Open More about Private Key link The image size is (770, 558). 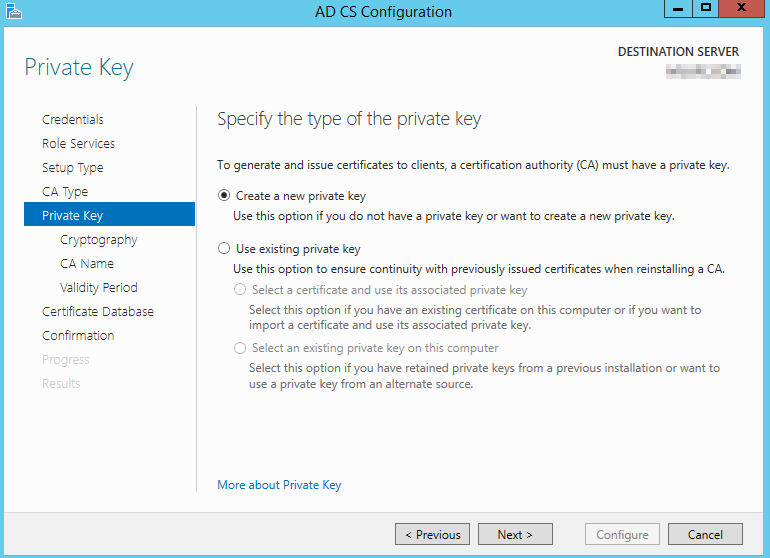[279, 485]
